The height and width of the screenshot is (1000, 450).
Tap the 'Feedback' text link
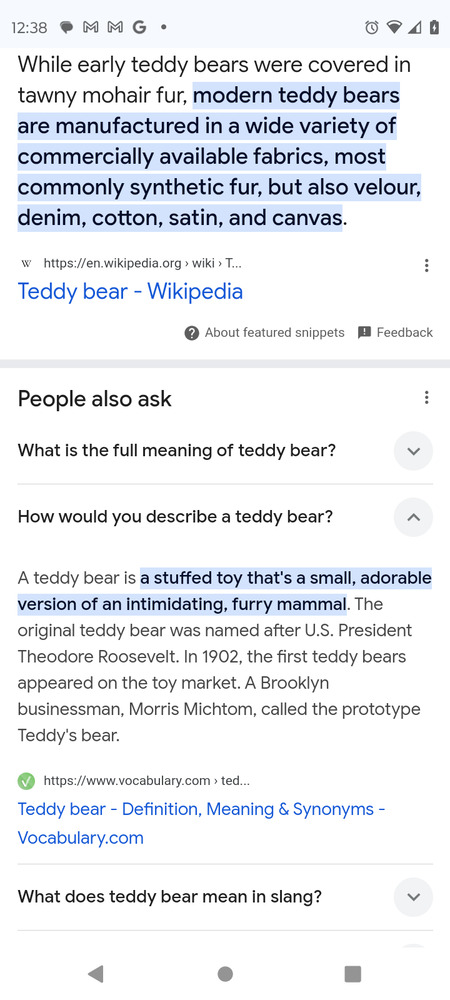(x=404, y=332)
